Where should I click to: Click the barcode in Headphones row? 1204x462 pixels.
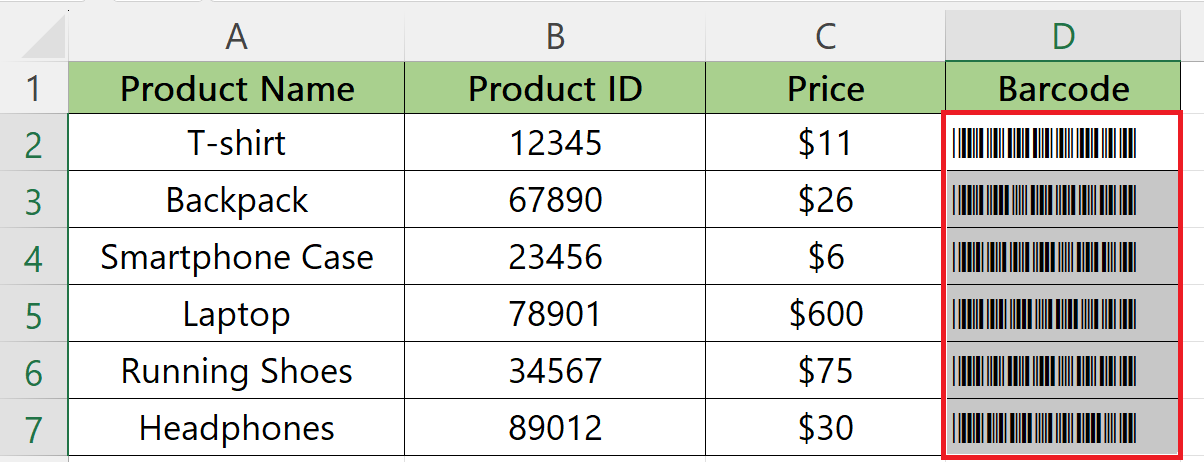click(x=1046, y=428)
